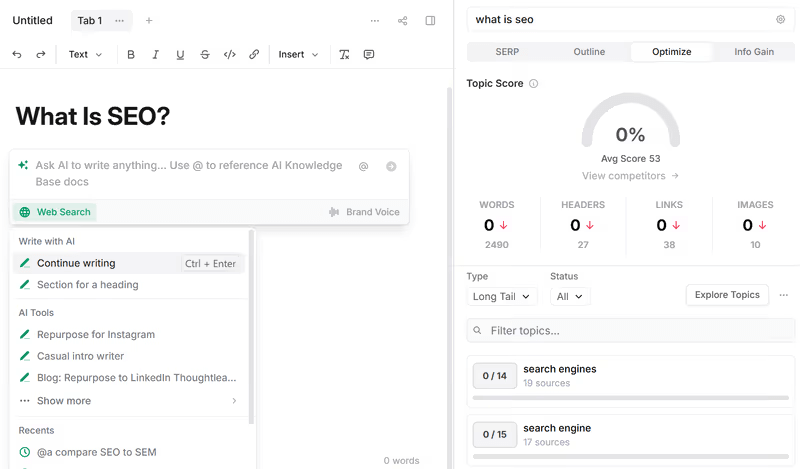Image resolution: width=800 pixels, height=469 pixels.
Task: Toggle italic formatting
Action: pos(155,55)
